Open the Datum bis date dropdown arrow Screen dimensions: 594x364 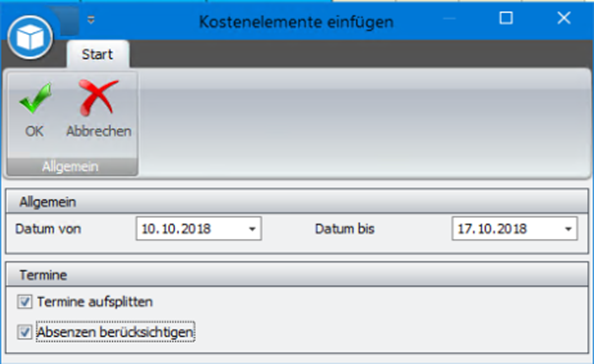pyautogui.click(x=568, y=229)
